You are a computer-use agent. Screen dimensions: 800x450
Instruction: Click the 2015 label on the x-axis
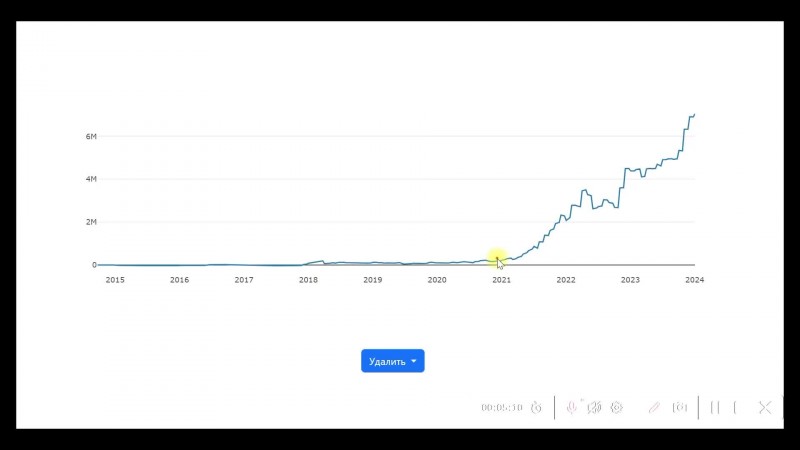coord(115,280)
